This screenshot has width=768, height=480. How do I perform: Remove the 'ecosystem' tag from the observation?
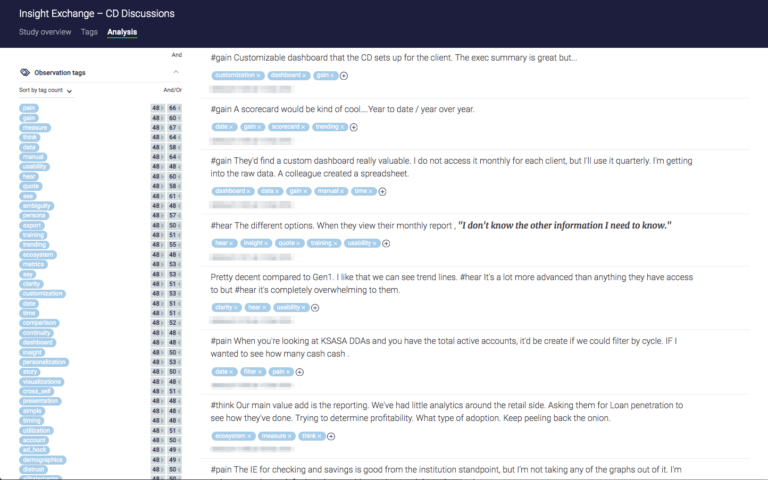[x=251, y=436]
